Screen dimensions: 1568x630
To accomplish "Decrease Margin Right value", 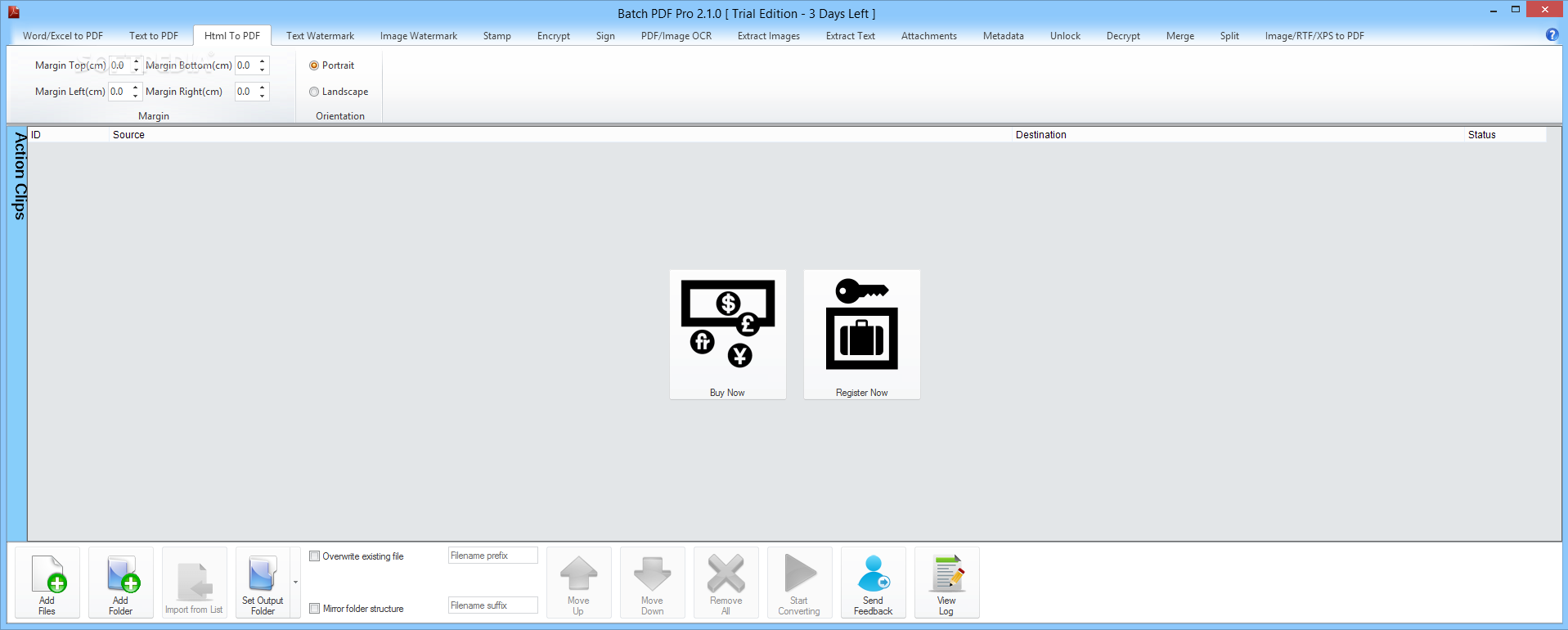I will pos(263,96).
